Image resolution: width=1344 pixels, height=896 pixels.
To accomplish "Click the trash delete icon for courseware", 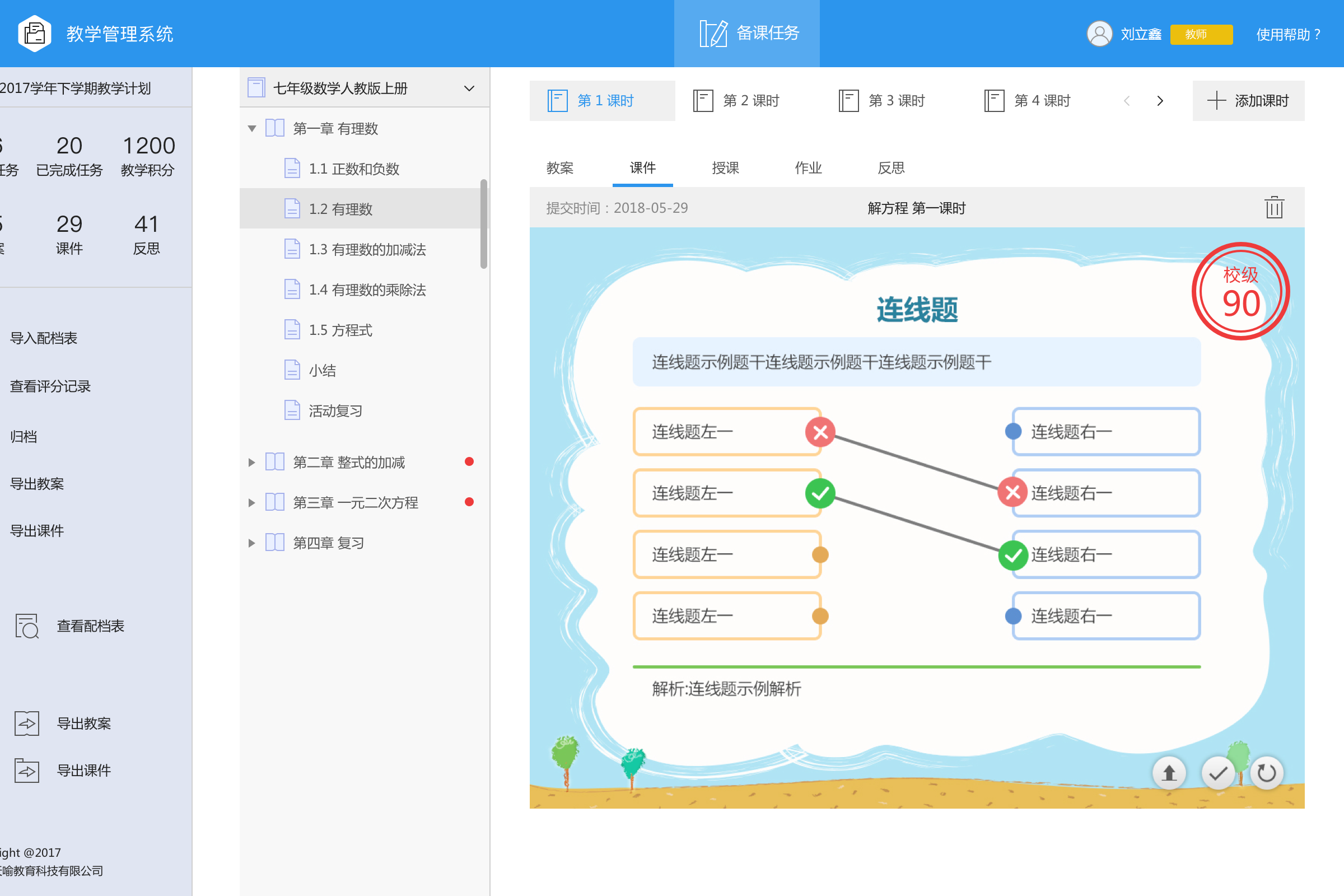I will tap(1273, 207).
